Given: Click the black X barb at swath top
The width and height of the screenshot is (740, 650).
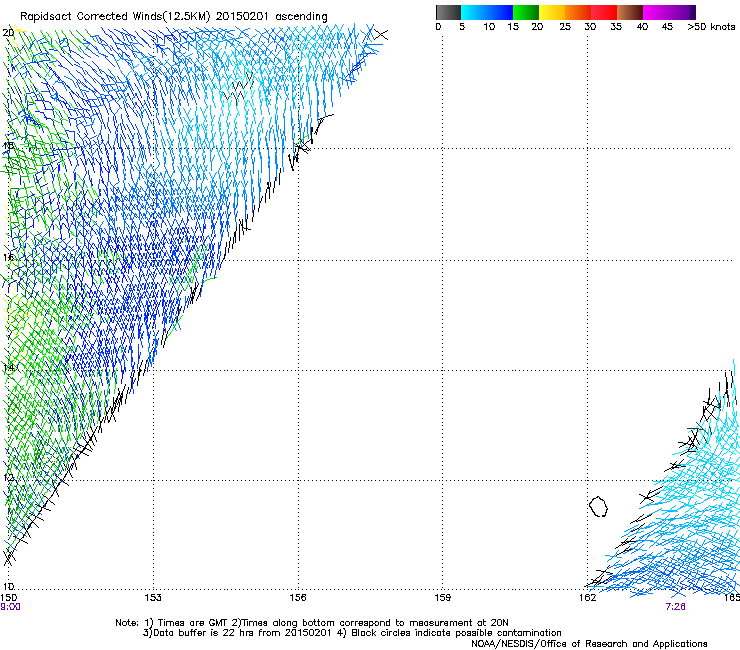Looking at the screenshot, I should 381,34.
